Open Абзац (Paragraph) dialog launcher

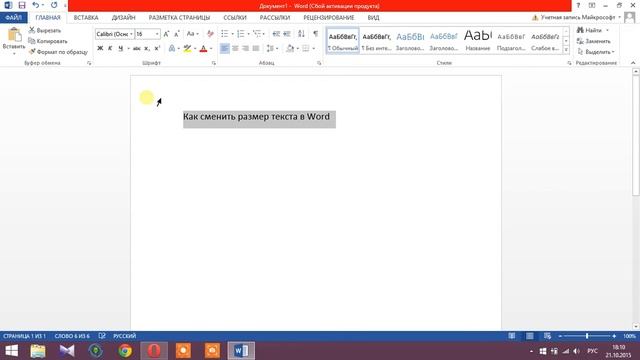click(319, 63)
